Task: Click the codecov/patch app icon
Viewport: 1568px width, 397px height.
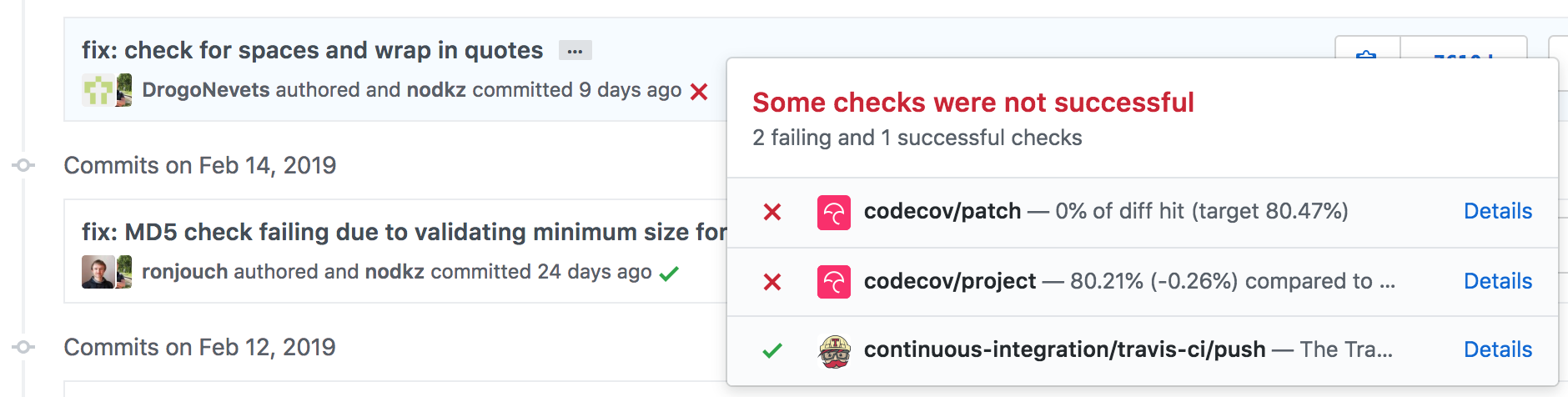Action: point(833,212)
